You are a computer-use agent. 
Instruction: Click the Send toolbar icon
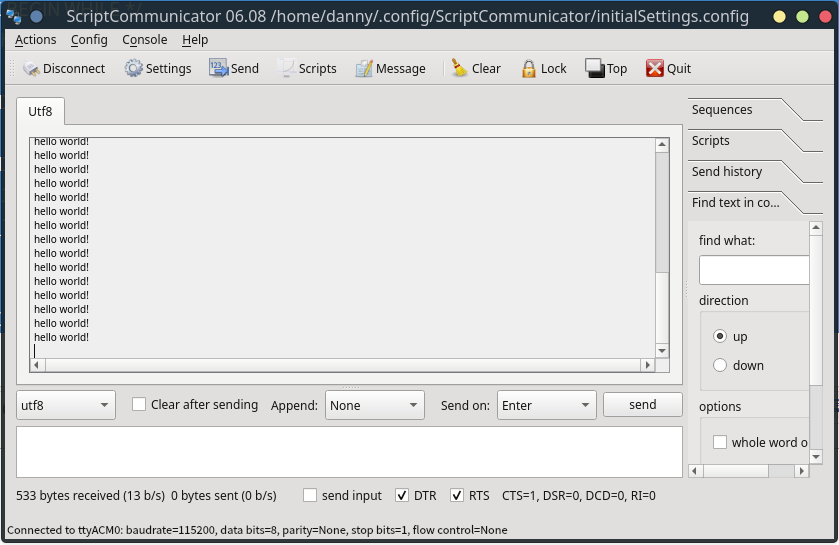coord(218,68)
